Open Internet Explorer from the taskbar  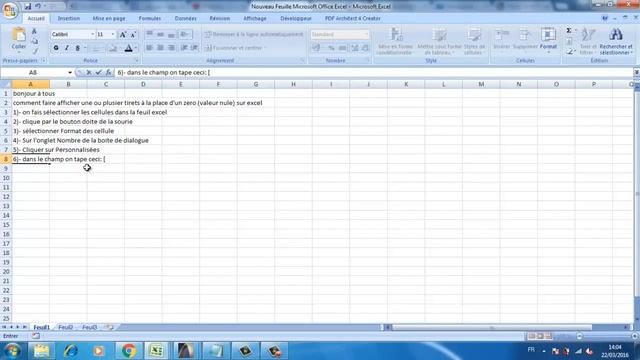click(x=70, y=351)
